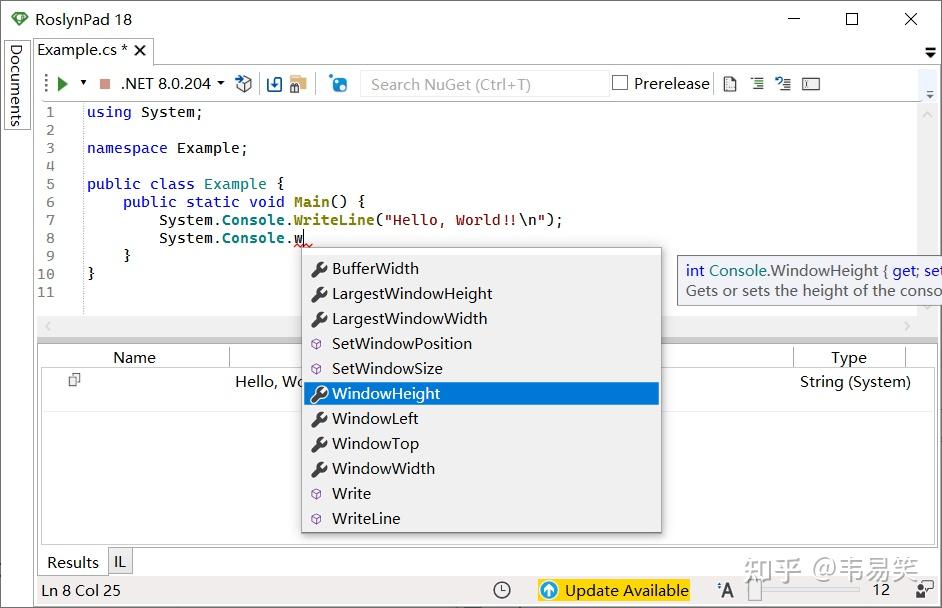
Task: Expand the Run button options arrow
Action: pos(83,83)
